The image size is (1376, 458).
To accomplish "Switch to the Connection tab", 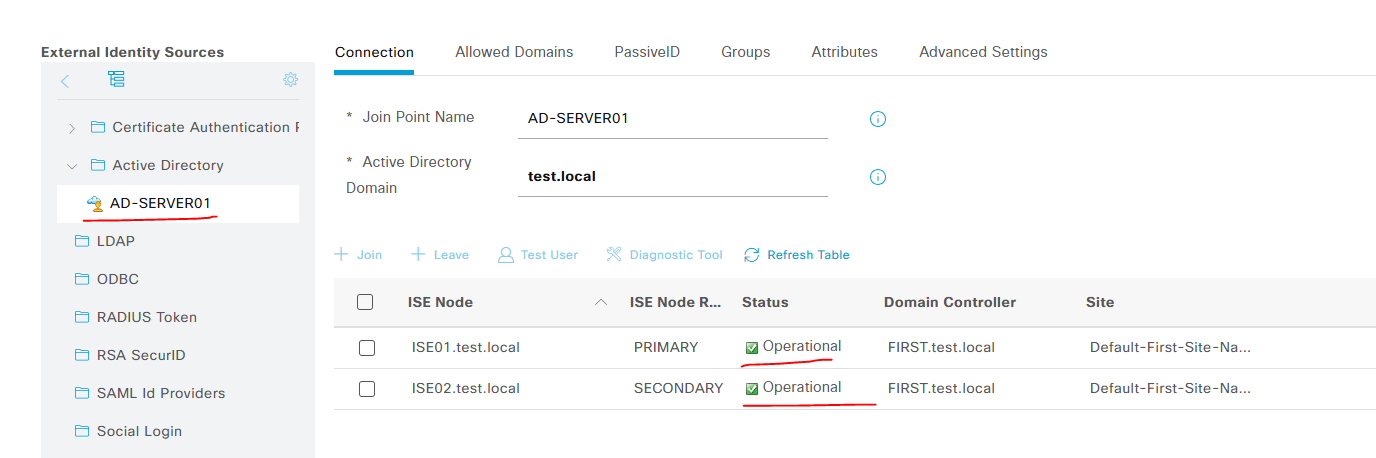I will (374, 52).
